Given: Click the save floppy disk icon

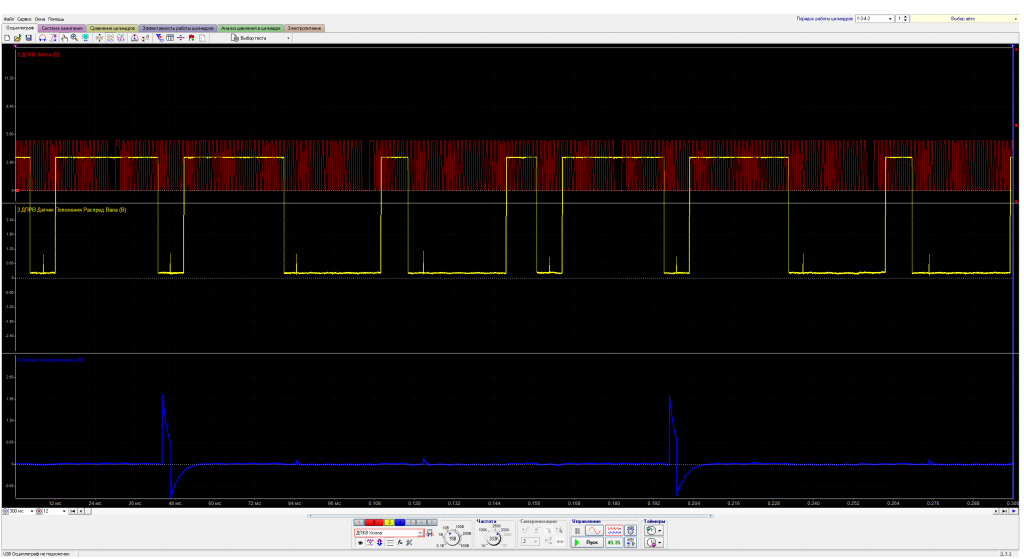Looking at the screenshot, I should click(x=29, y=38).
